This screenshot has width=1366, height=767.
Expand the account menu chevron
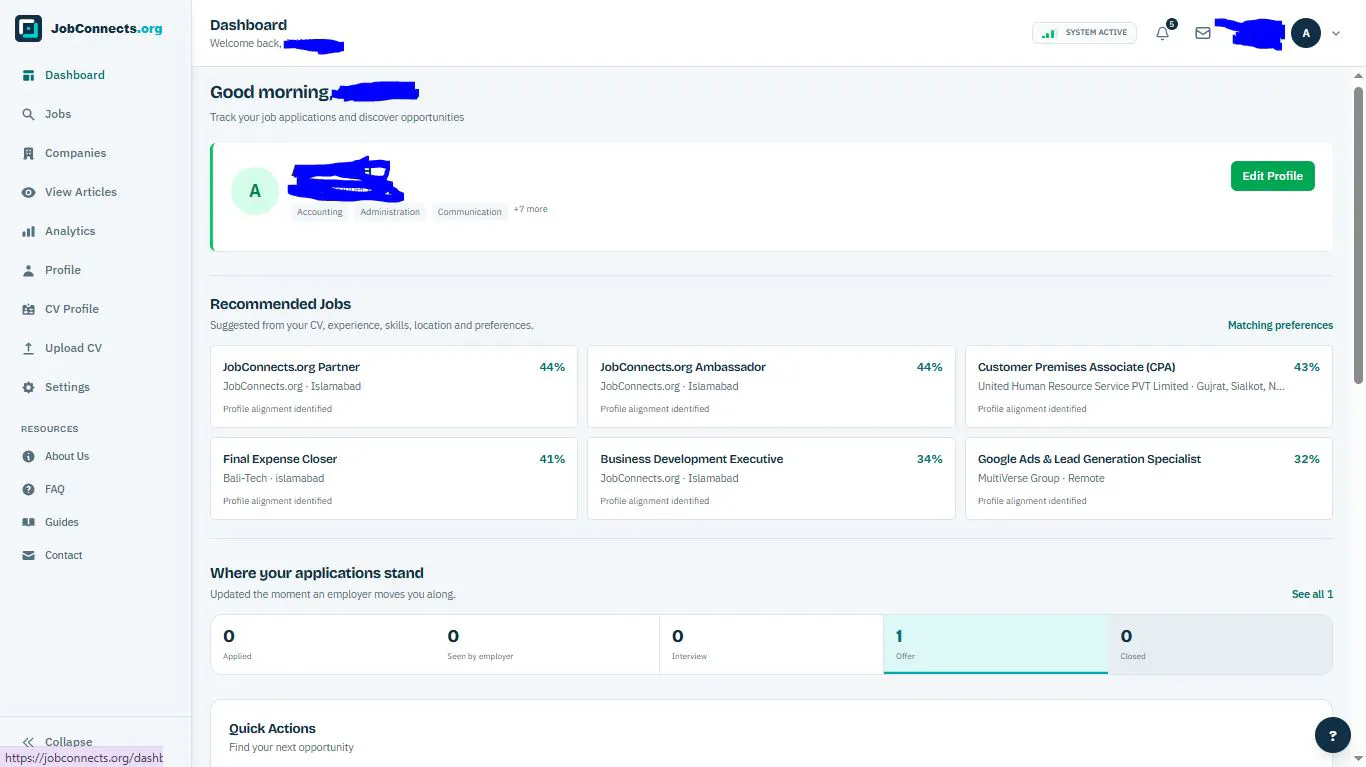[1336, 33]
